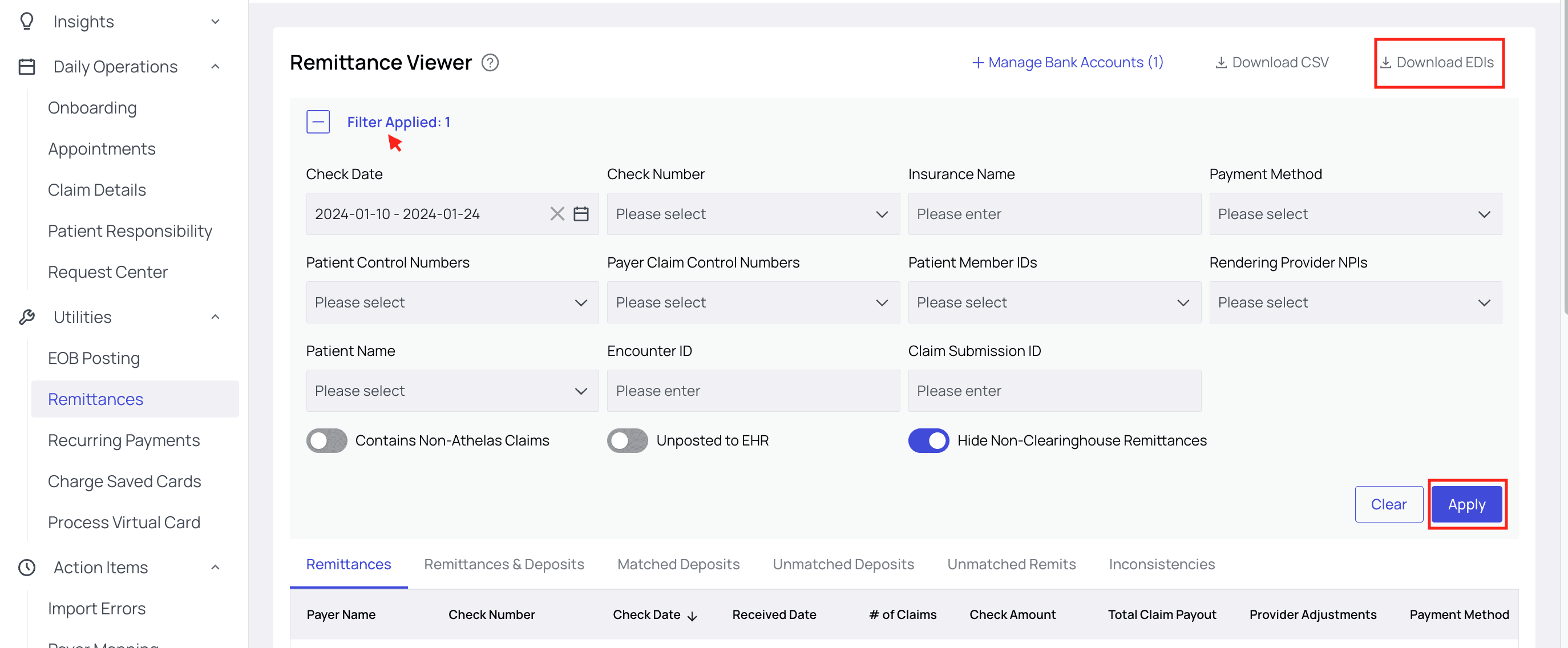Click the Action Items clock icon

pos(27,567)
